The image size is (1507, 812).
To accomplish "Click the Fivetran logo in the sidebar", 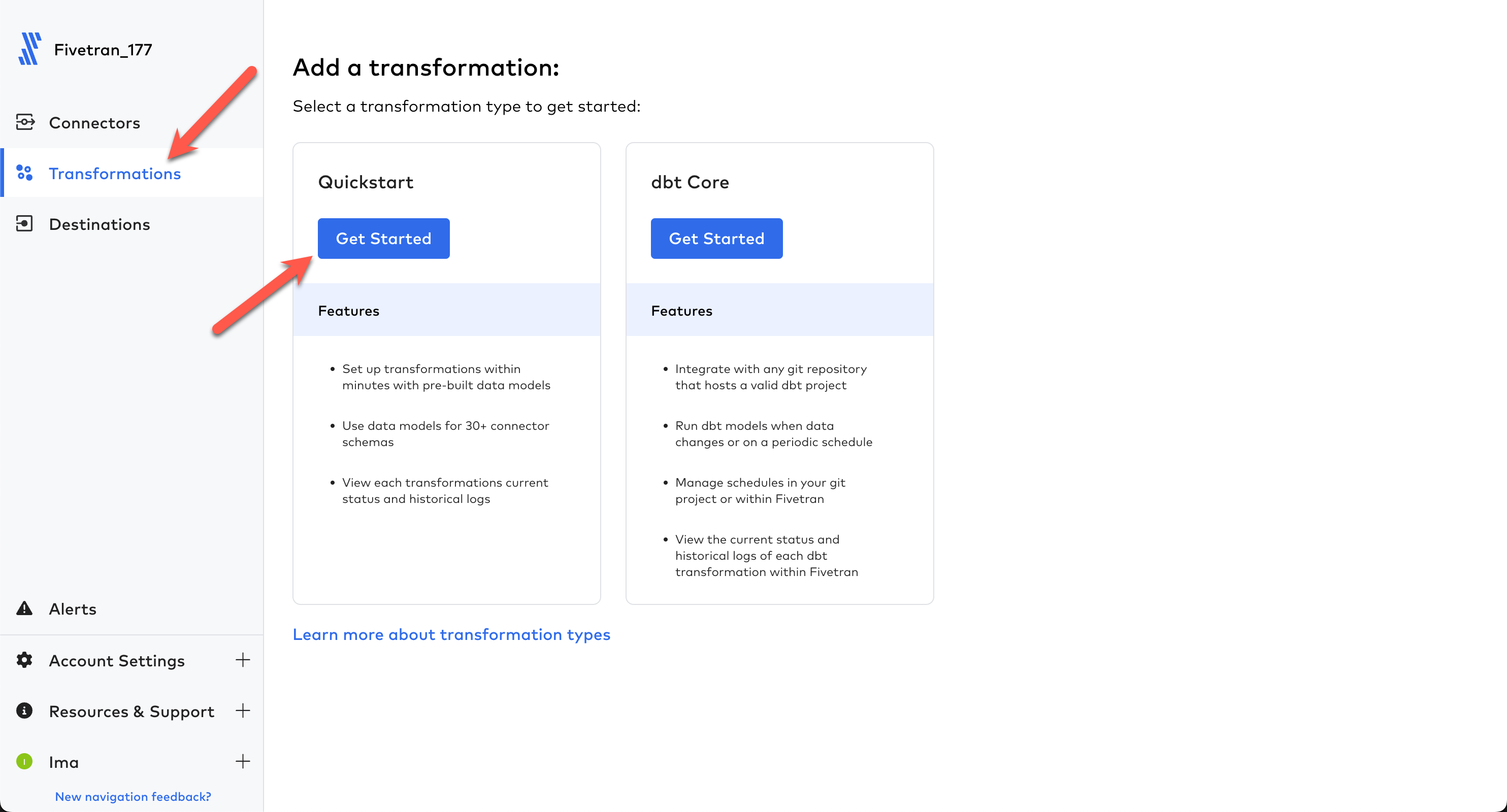I will pyautogui.click(x=29, y=49).
